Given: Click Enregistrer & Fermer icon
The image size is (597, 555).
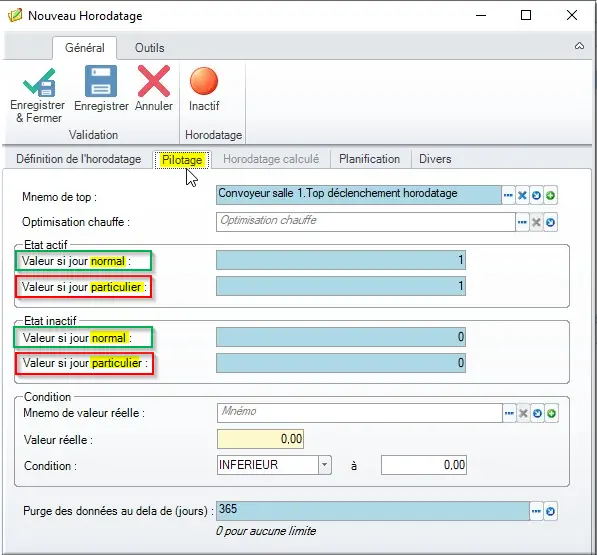Looking at the screenshot, I should click(x=39, y=82).
